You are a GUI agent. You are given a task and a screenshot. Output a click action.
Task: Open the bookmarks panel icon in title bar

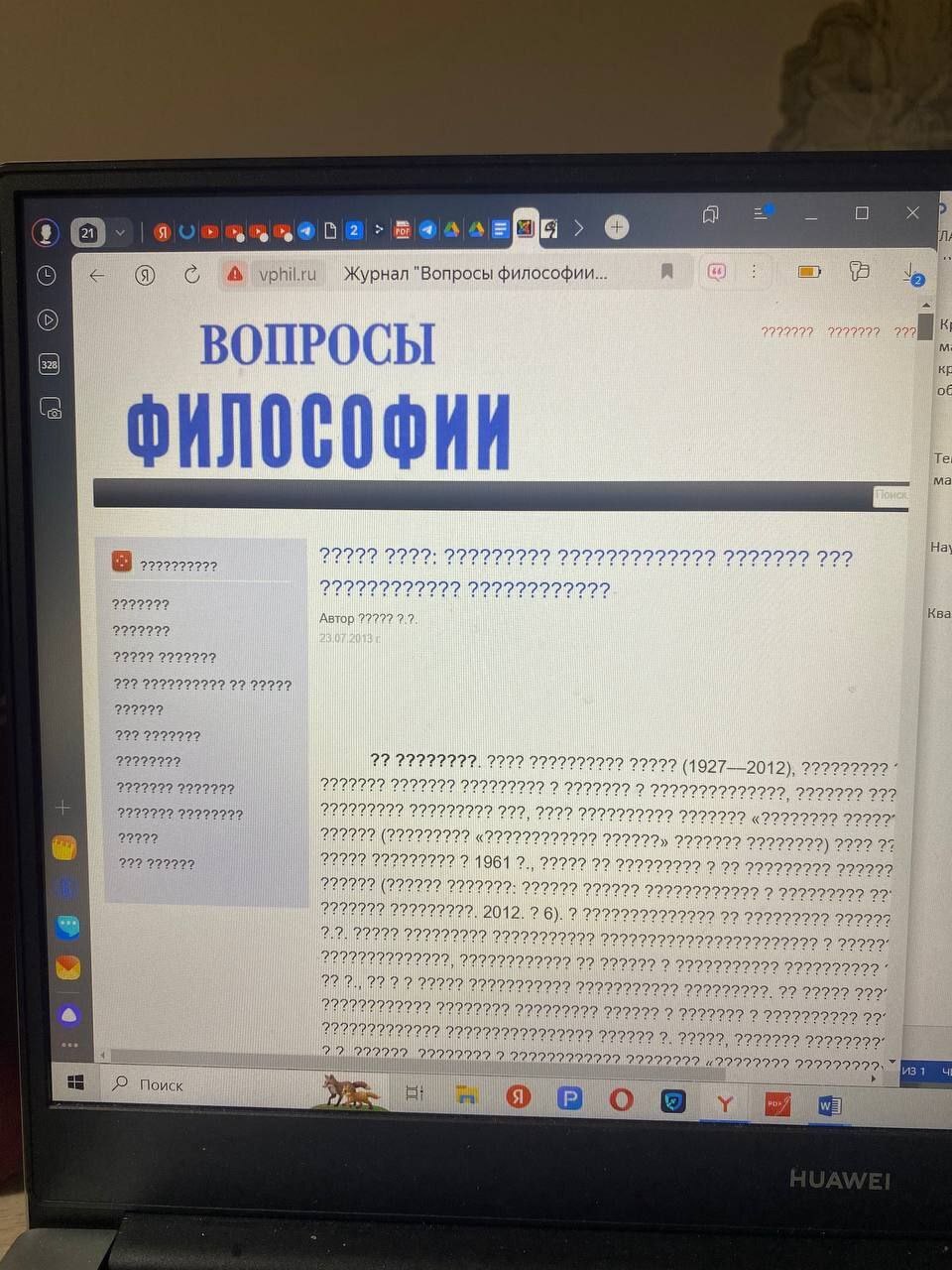click(x=711, y=214)
